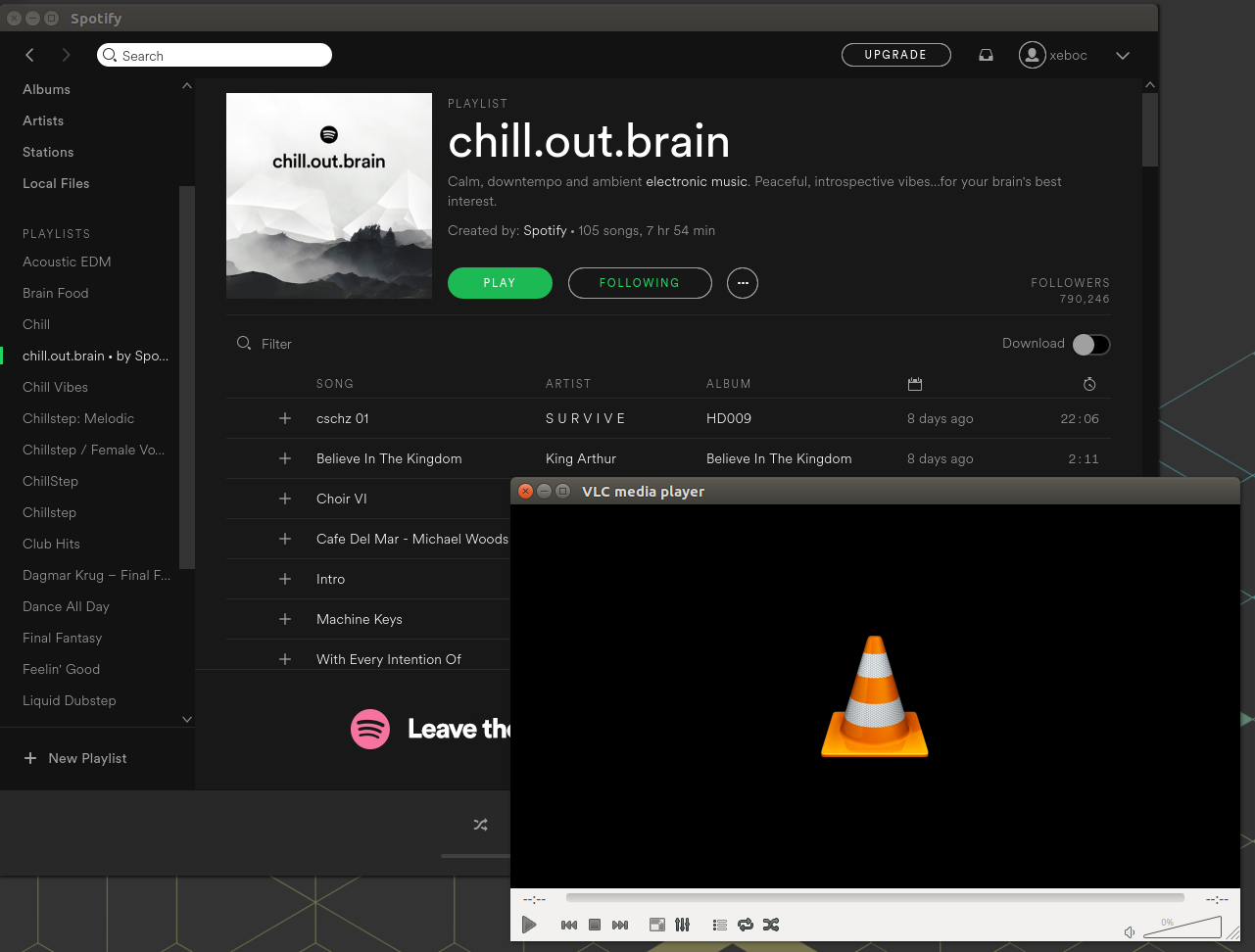The height and width of the screenshot is (952, 1255).
Task: Enable shuffle in Spotify player bar
Action: [x=480, y=825]
